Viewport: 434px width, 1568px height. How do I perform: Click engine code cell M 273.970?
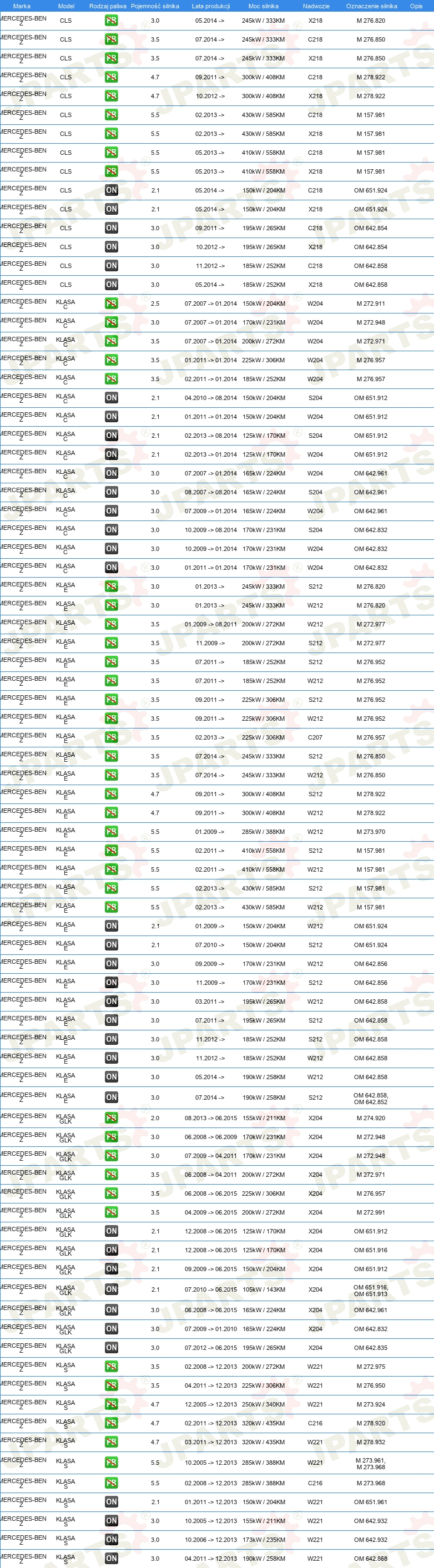pyautogui.click(x=371, y=832)
